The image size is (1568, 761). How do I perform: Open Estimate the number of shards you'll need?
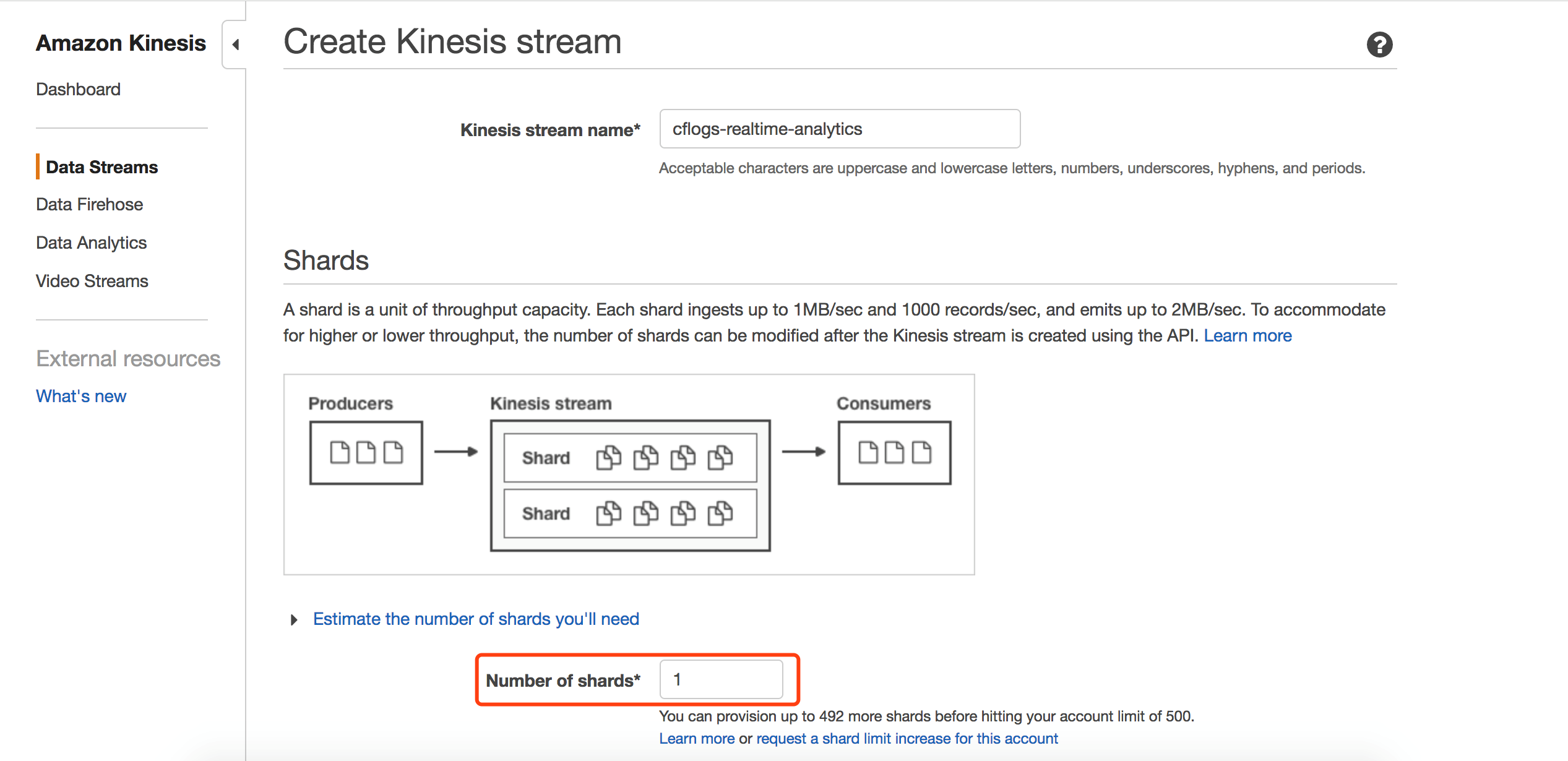pyautogui.click(x=476, y=619)
